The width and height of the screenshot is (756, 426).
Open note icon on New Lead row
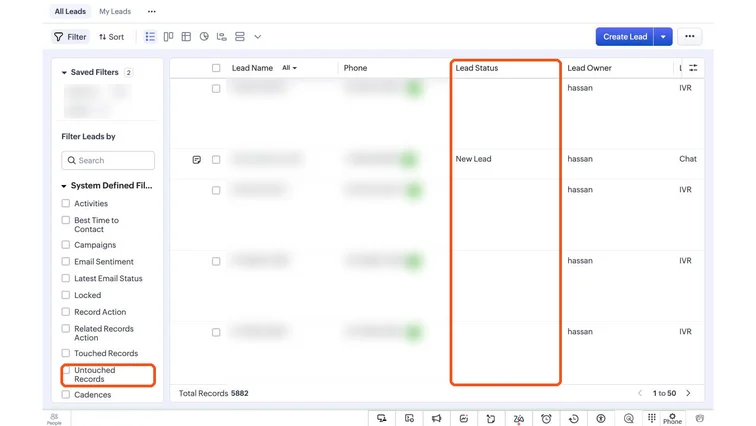(x=196, y=160)
